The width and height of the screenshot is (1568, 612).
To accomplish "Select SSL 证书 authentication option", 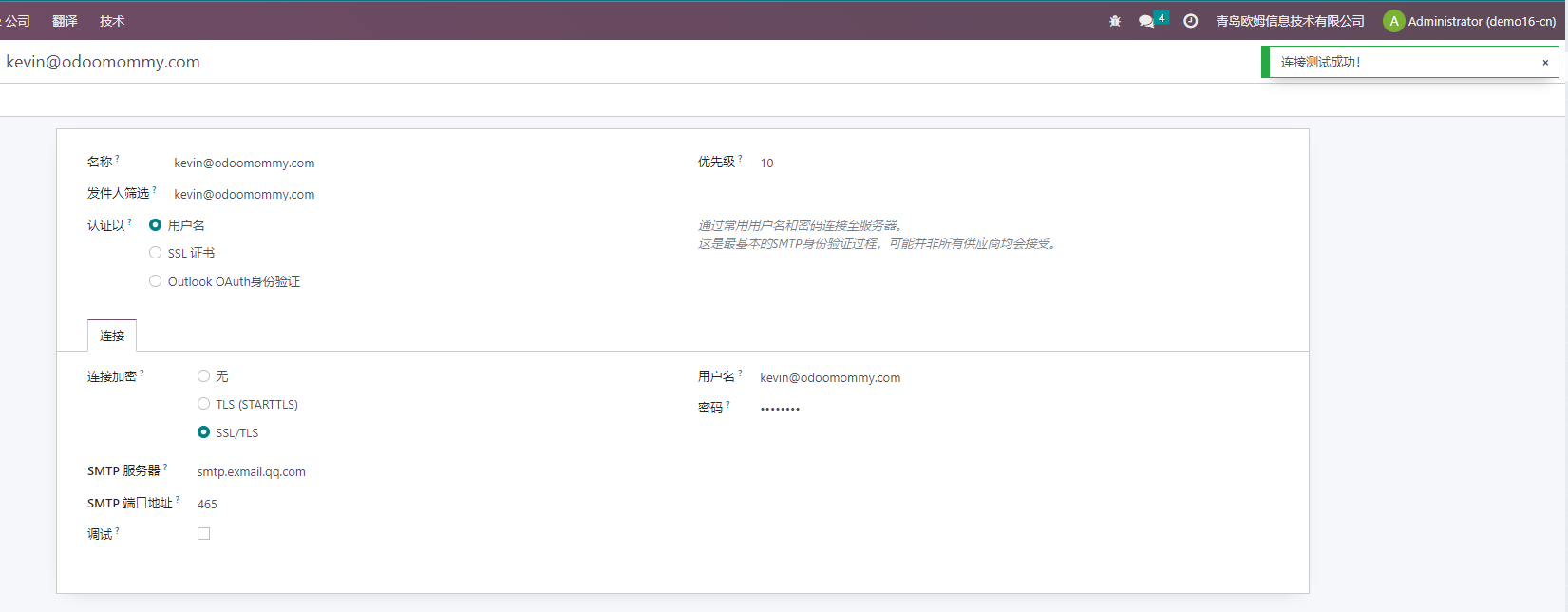I will [155, 253].
